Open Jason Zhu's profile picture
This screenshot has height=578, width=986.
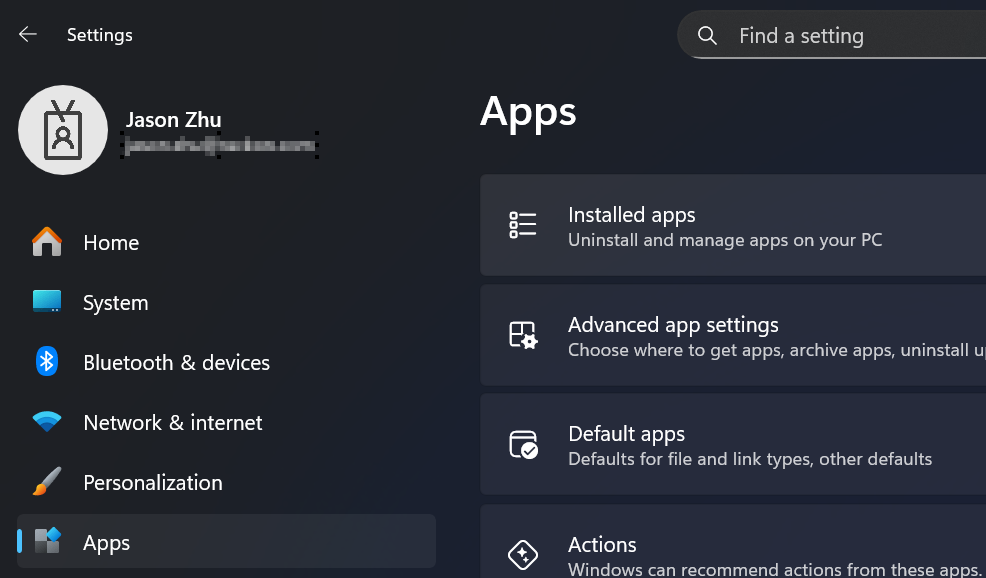63,130
